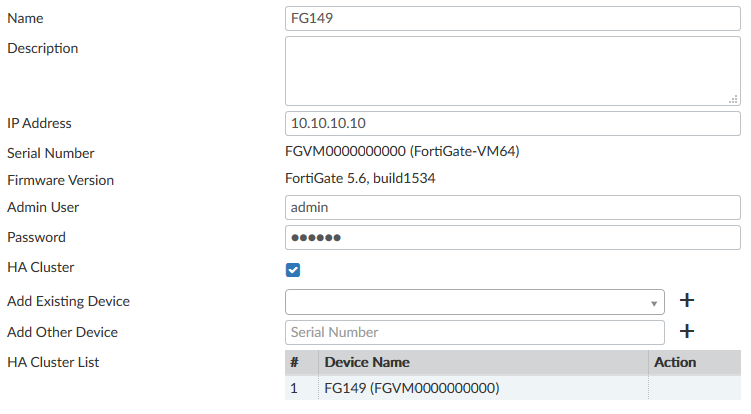Click the IP Address field showing 10.10.10.10
Screen dimensions: 751x414
coord(512,124)
